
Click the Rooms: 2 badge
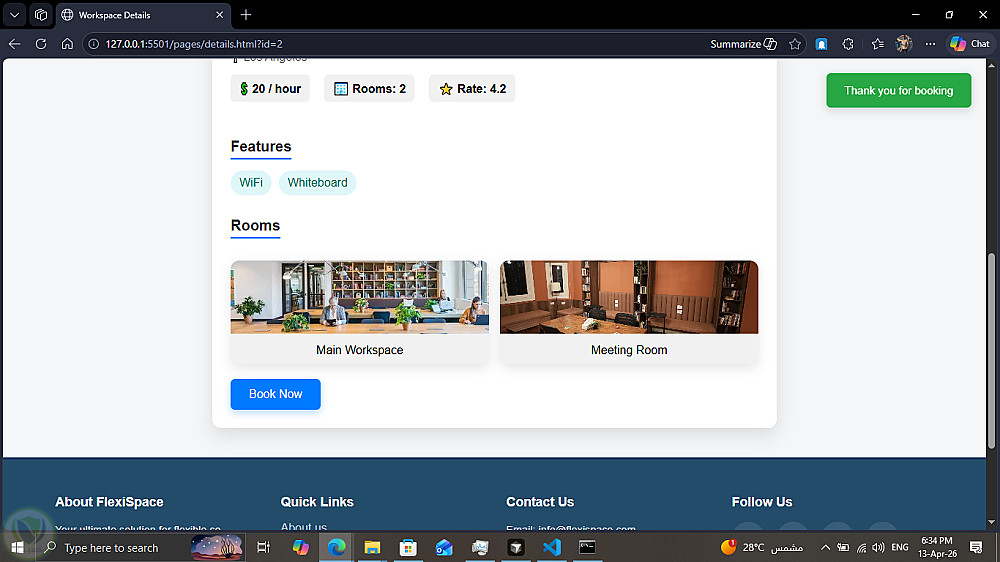(x=369, y=89)
